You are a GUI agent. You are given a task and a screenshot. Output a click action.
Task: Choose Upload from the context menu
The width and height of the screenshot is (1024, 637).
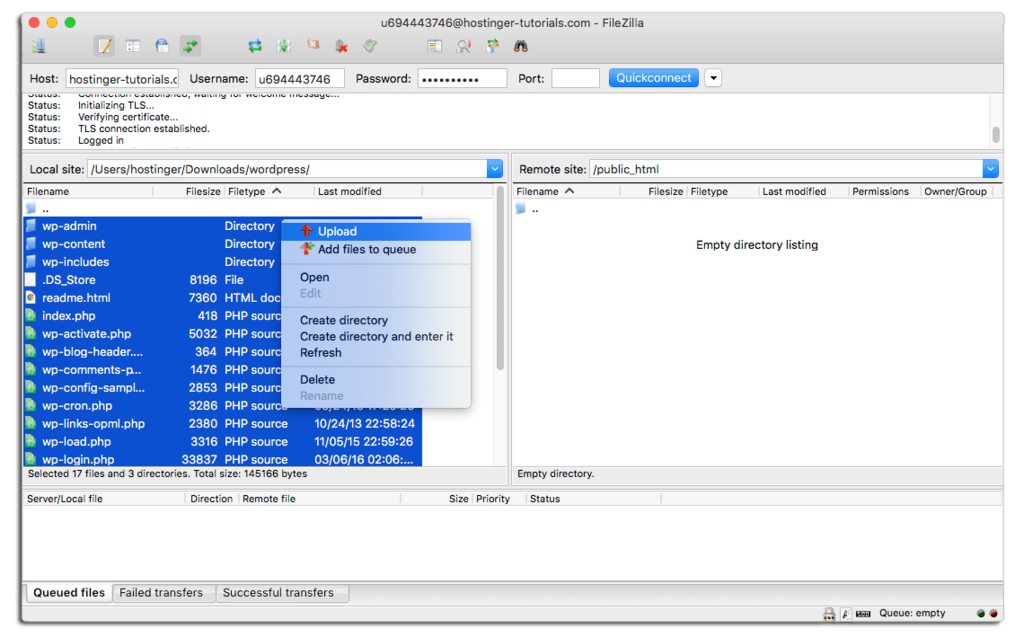click(376, 231)
